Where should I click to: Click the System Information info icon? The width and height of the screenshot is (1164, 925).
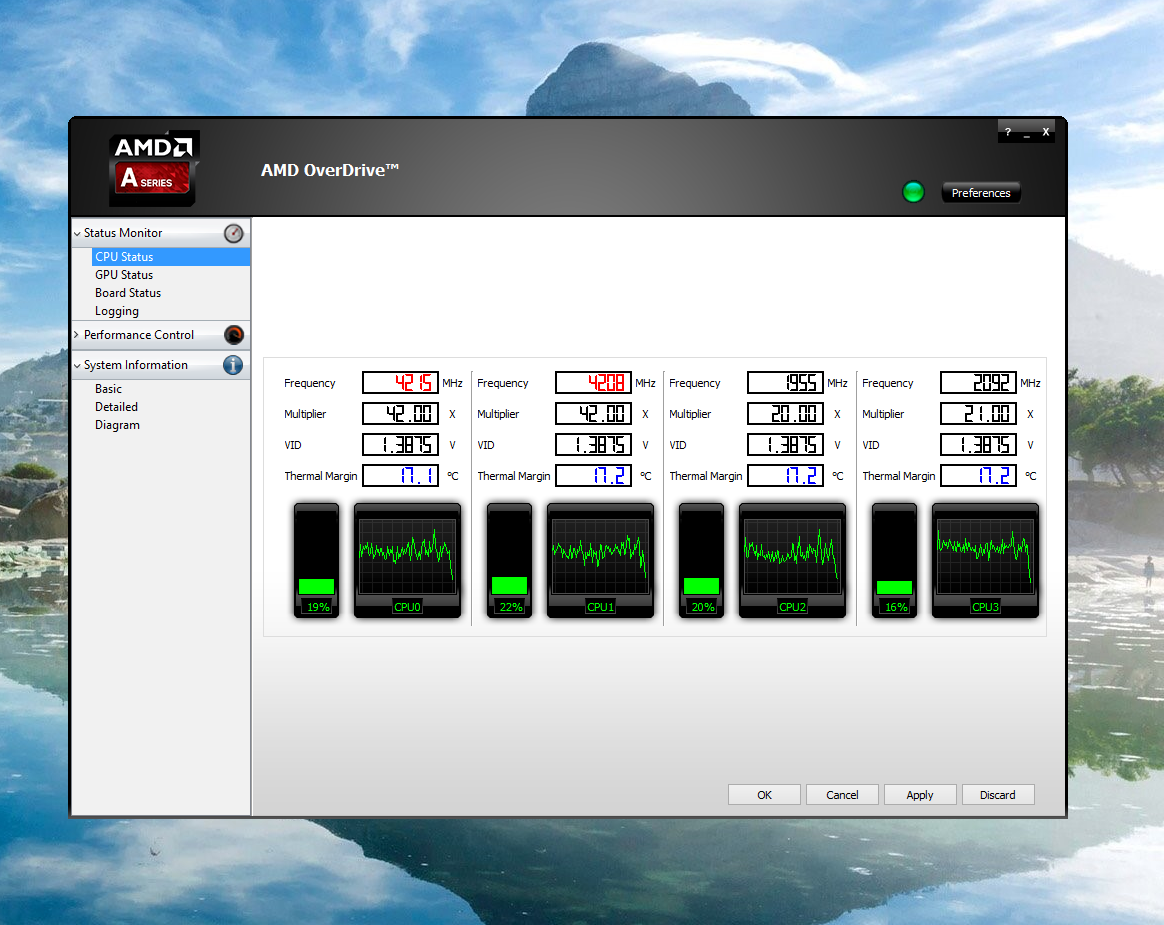coord(233,365)
